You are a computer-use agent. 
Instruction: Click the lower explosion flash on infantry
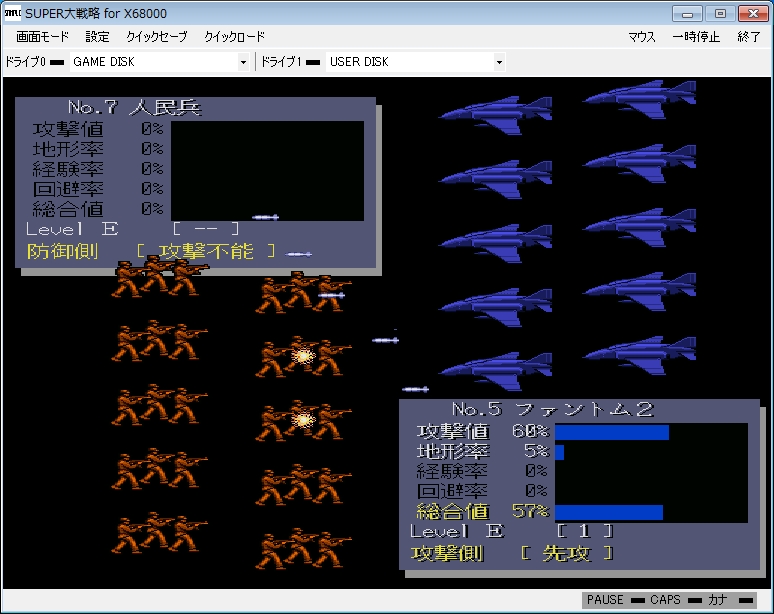click(x=303, y=420)
